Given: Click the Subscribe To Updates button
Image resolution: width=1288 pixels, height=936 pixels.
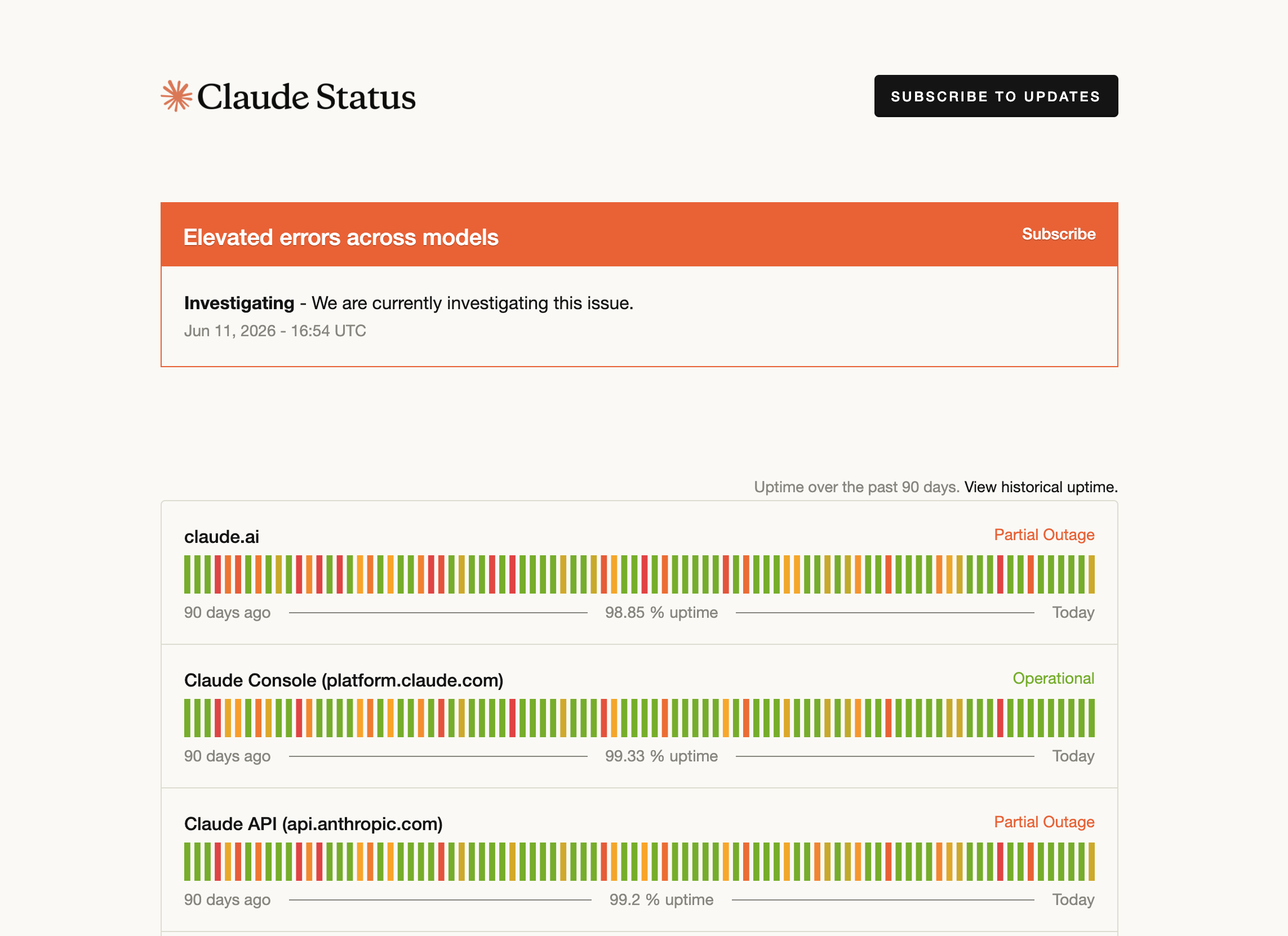Looking at the screenshot, I should point(996,96).
